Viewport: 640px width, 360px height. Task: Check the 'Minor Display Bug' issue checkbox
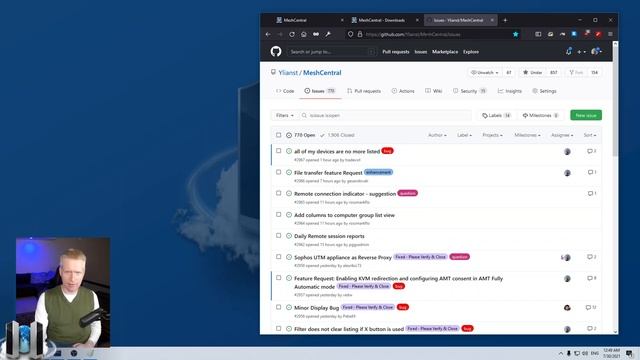[278, 307]
